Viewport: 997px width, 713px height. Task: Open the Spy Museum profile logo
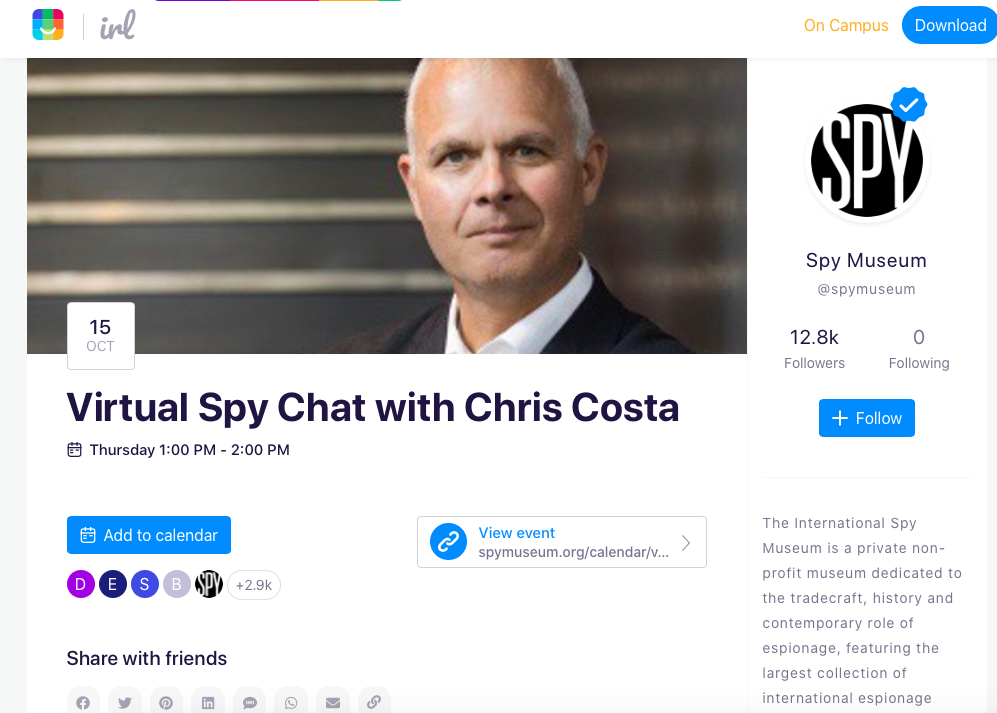tap(867, 160)
